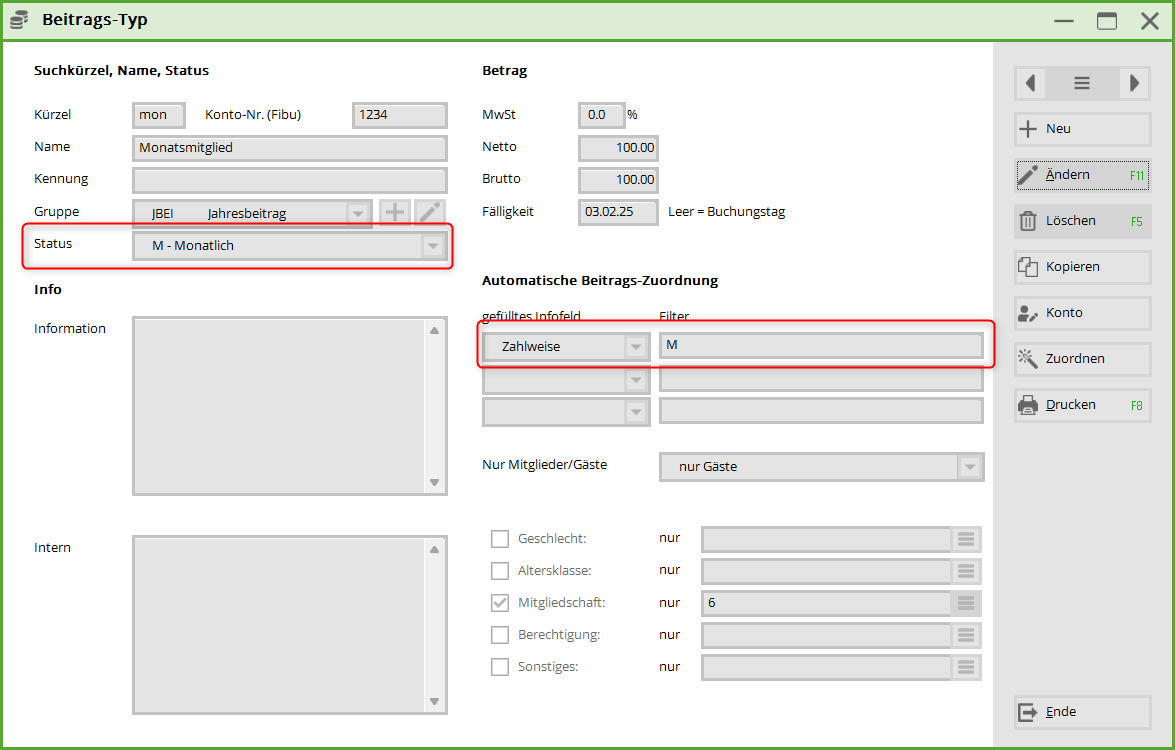Go to previous record arrow

[x=1030, y=84]
